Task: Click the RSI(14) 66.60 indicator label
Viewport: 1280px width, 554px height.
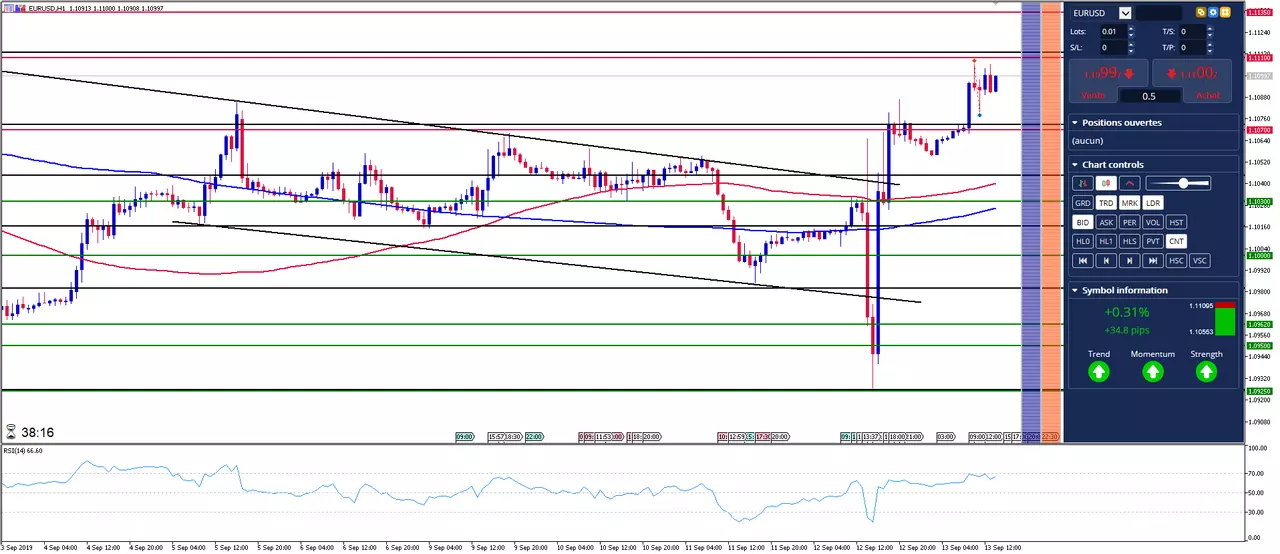Action: tap(22, 451)
